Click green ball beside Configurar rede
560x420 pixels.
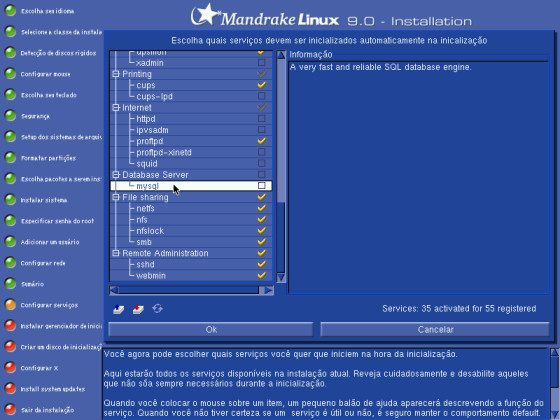point(10,263)
